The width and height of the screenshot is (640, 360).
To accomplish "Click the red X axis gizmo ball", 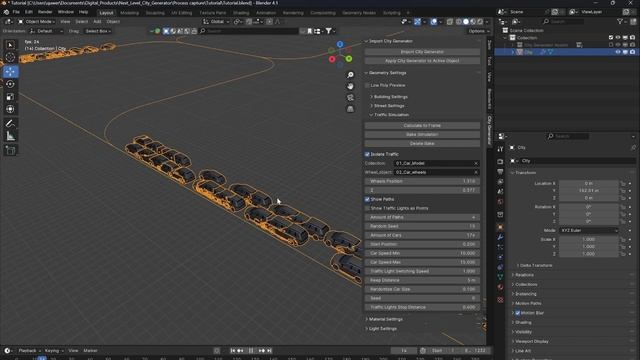I will (332, 59).
